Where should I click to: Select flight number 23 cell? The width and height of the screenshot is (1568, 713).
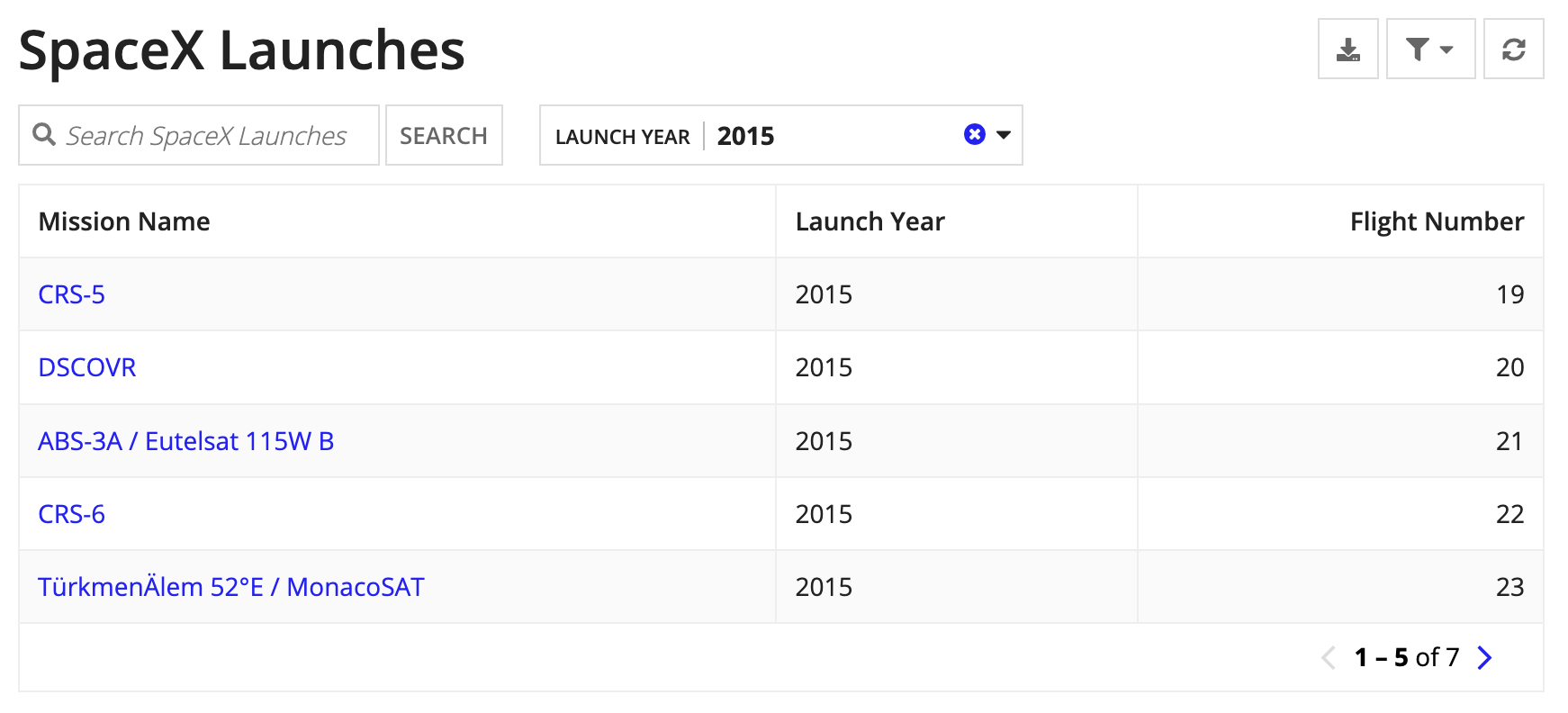[x=1340, y=587]
